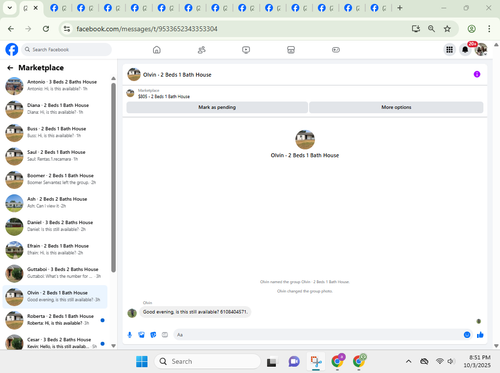Click the conversation list scrollbar

(x=113, y=177)
